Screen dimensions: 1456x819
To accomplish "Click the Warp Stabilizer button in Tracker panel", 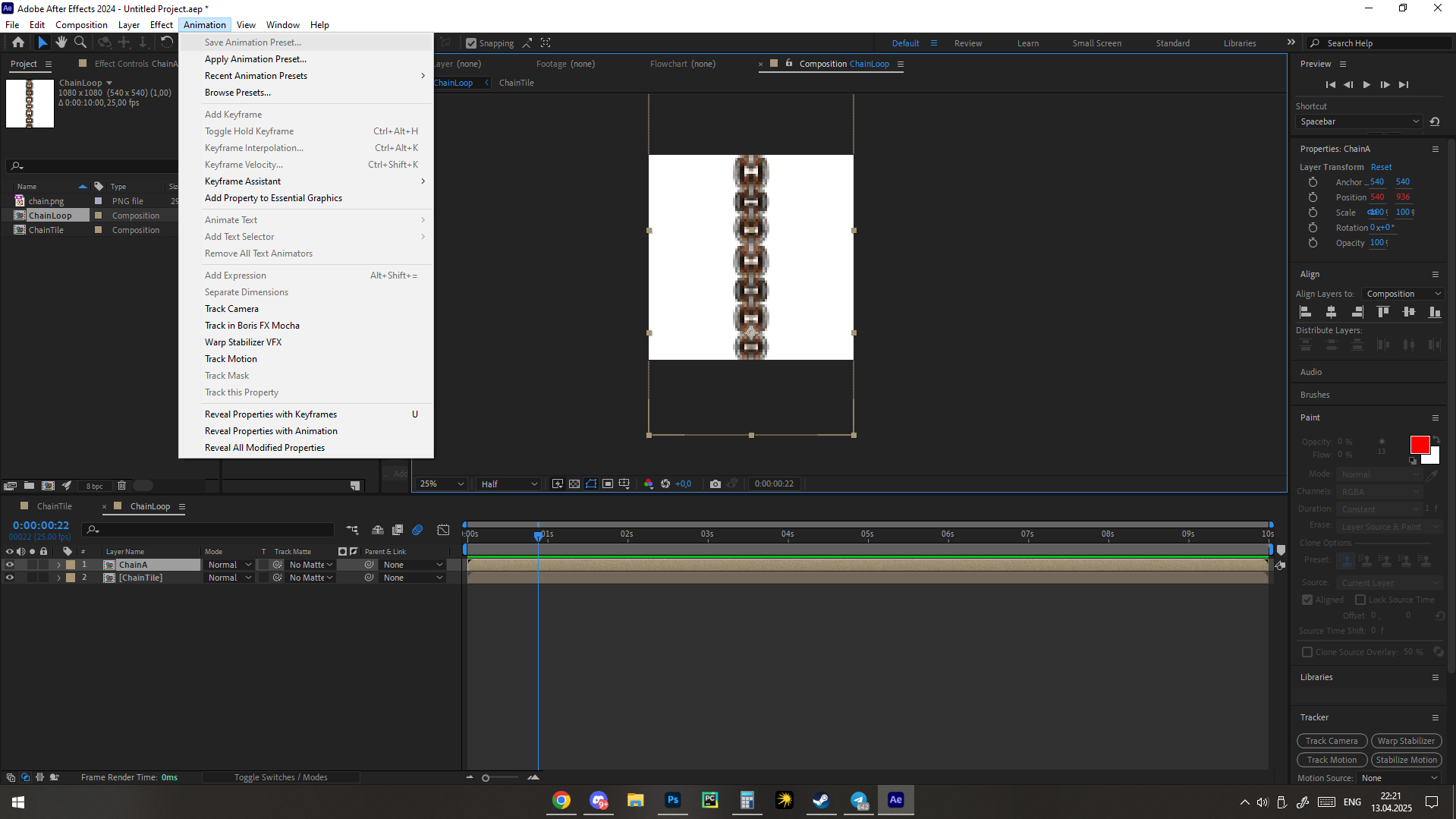I will point(1406,740).
